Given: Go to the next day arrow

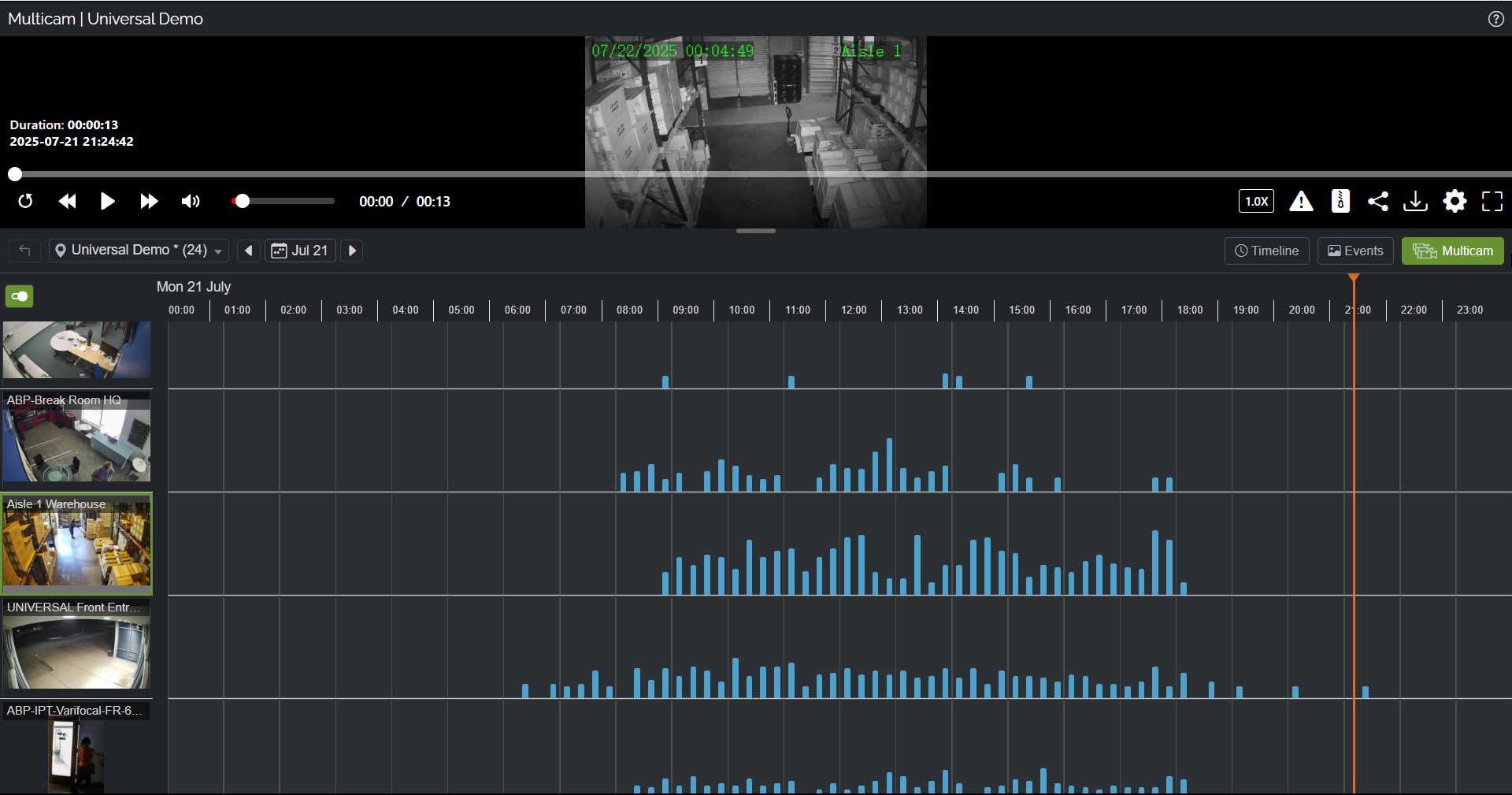Looking at the screenshot, I should [352, 251].
